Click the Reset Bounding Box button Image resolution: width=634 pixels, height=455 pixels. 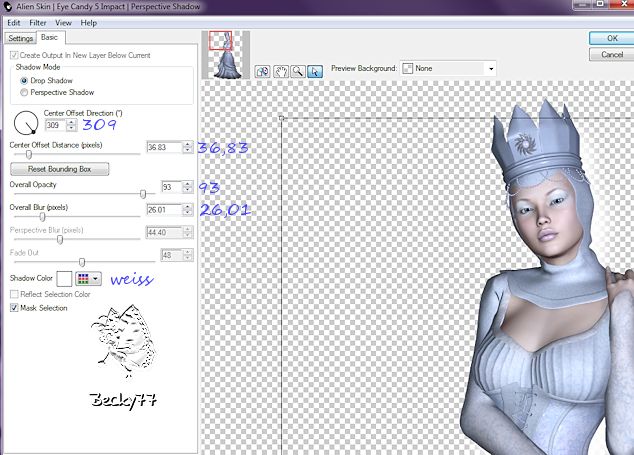click(59, 169)
